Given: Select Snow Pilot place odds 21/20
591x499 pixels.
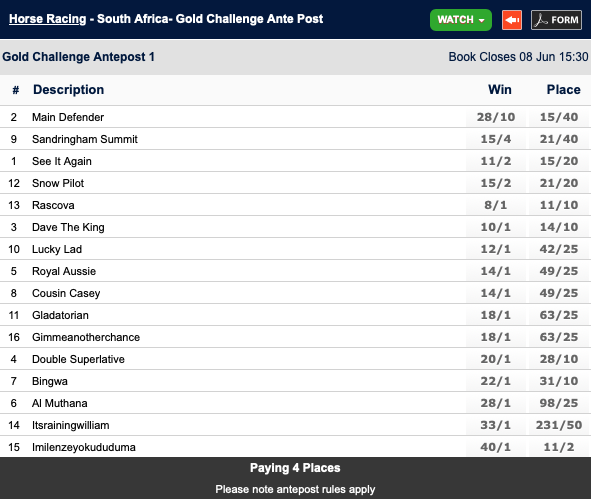Looking at the screenshot, I should pyautogui.click(x=559, y=183).
